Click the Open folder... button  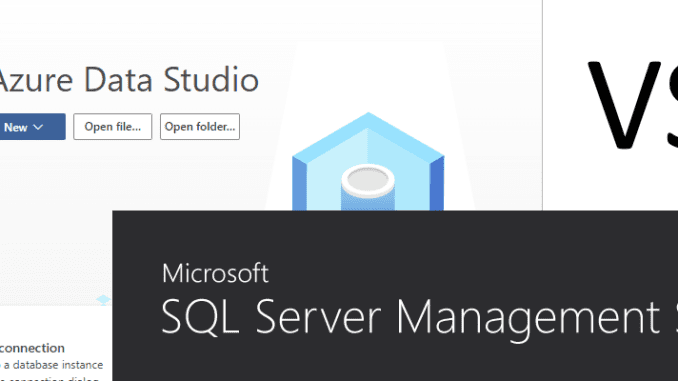200,127
